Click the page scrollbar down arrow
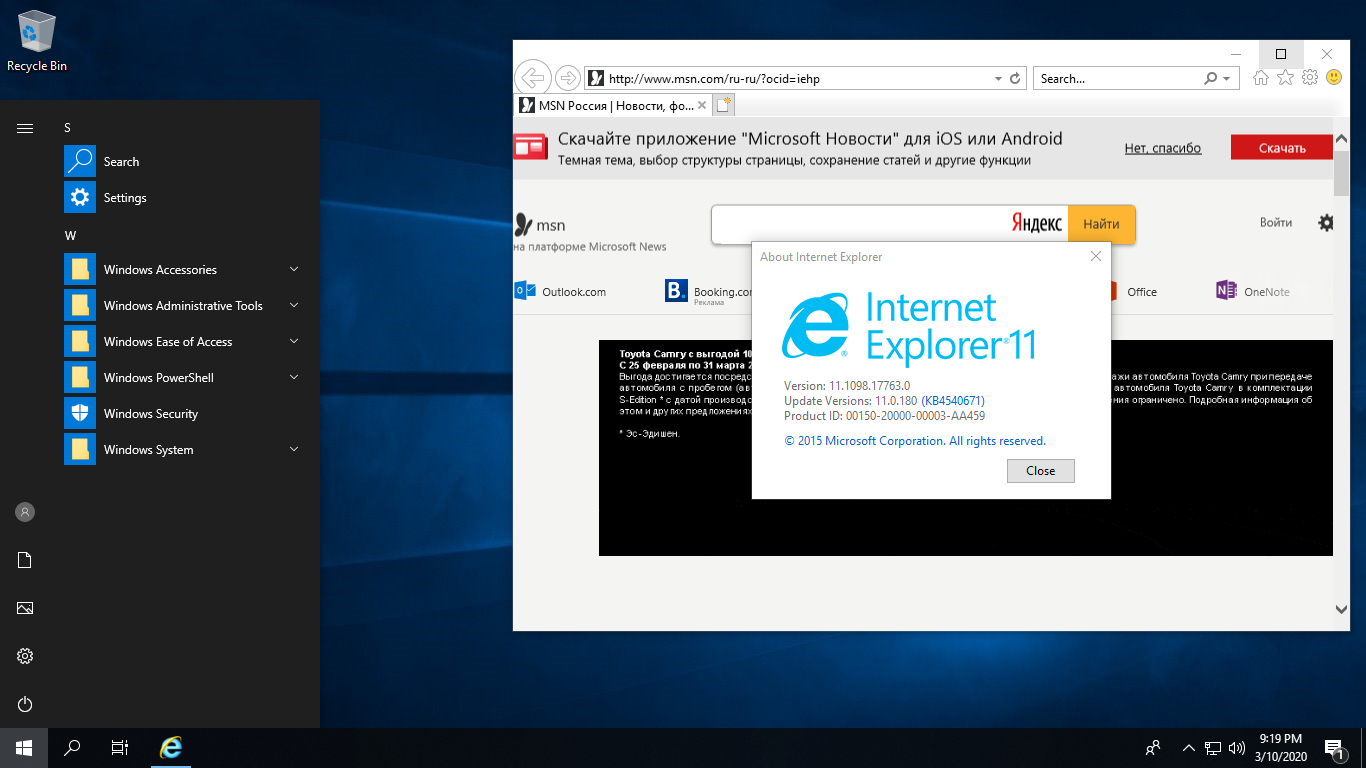The height and width of the screenshot is (768, 1366). [x=1341, y=609]
